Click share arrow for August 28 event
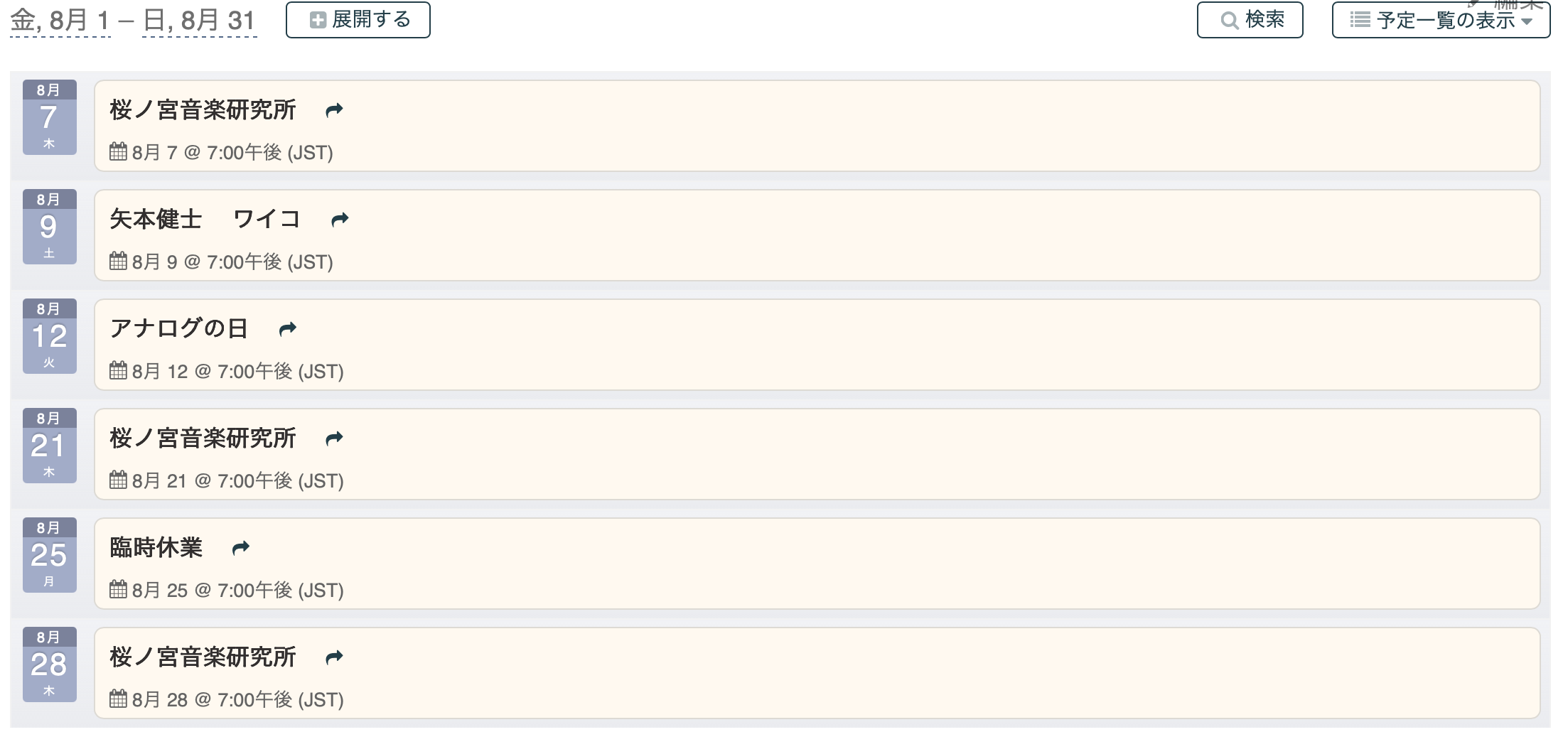Image resolution: width=1568 pixels, height=732 pixels. [334, 657]
